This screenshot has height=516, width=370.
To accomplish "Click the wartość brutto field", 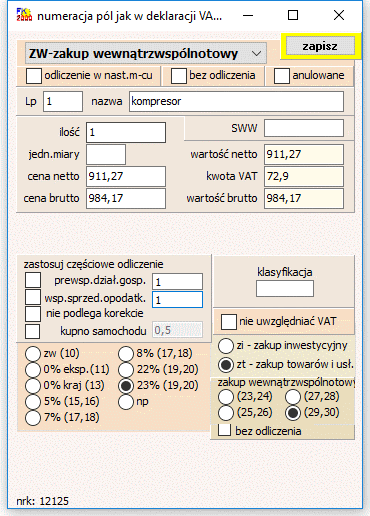I will [304, 199].
